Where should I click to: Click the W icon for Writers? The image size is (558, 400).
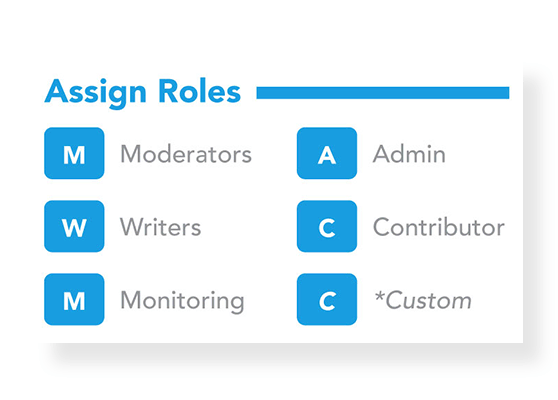coord(74,226)
